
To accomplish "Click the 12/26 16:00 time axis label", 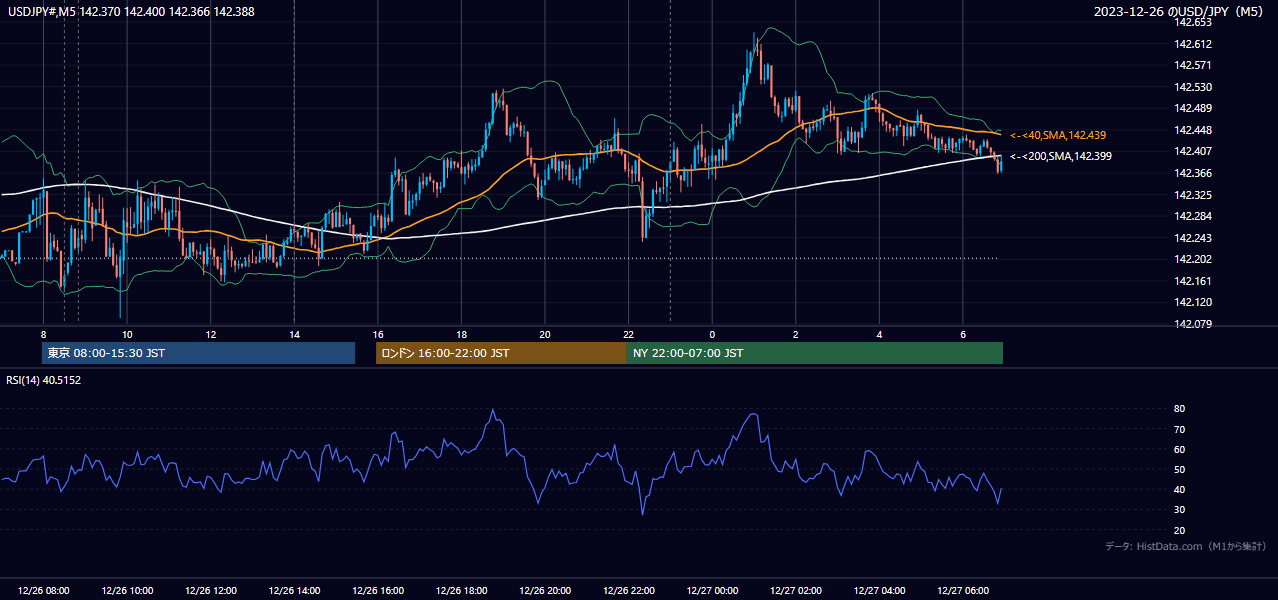I will pyautogui.click(x=378, y=591).
